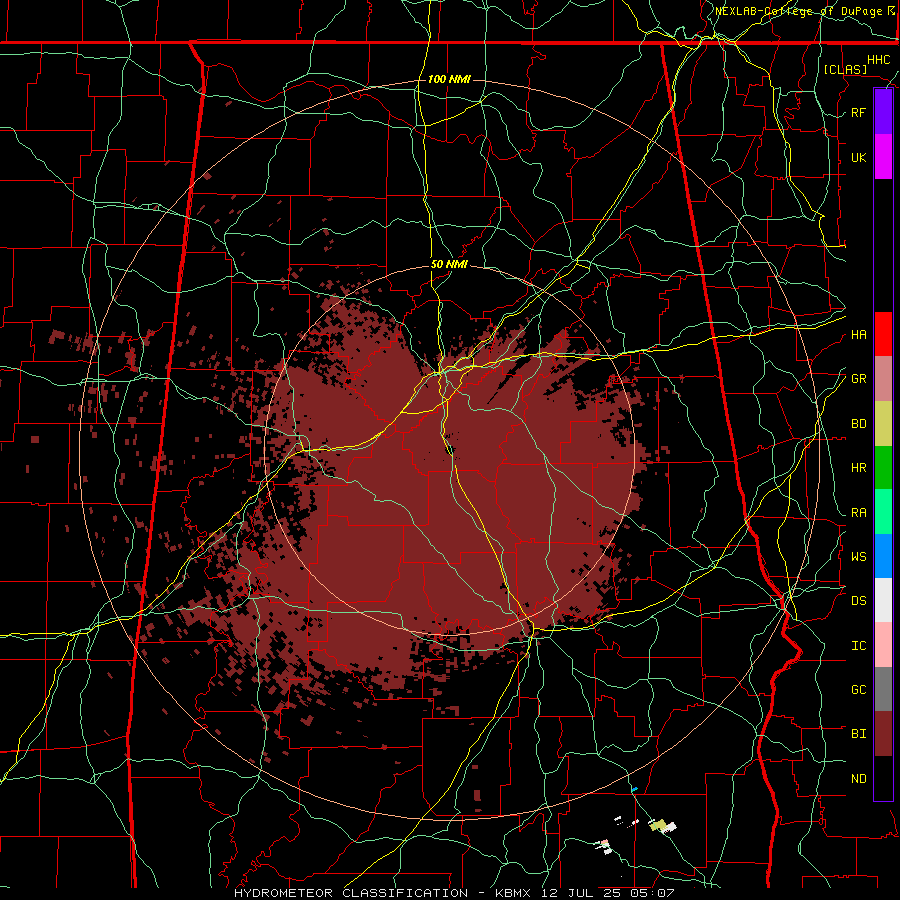
Task: Click the '12 JUL 25 05:07' timestamp
Action: click(608, 893)
